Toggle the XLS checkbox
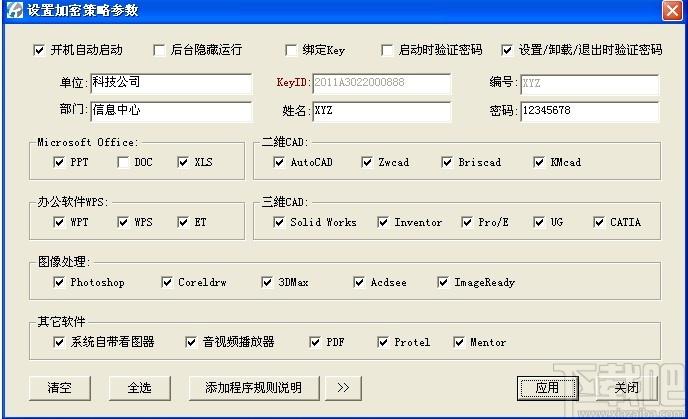Image resolution: width=688 pixels, height=419 pixels. pos(183,162)
